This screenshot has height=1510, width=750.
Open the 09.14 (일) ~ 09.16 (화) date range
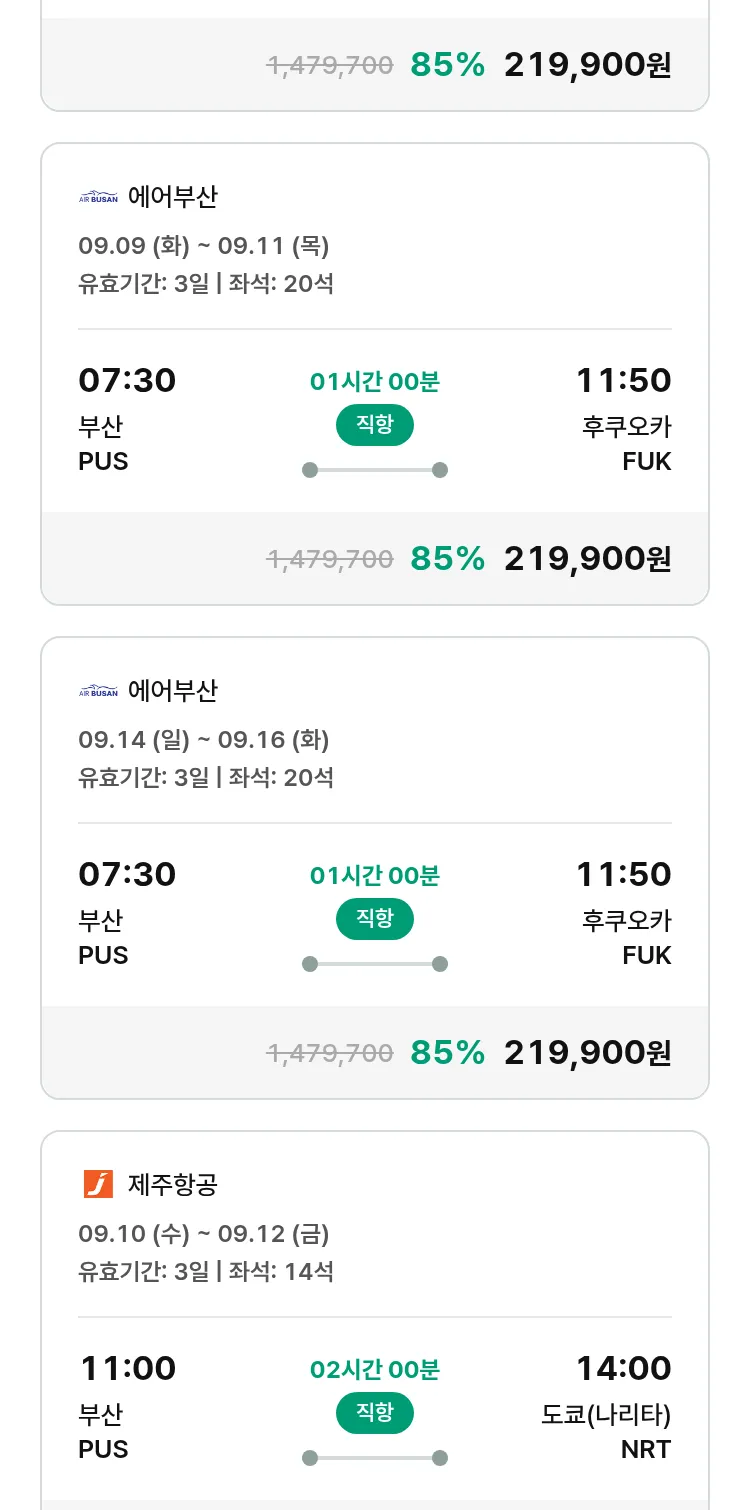204,740
